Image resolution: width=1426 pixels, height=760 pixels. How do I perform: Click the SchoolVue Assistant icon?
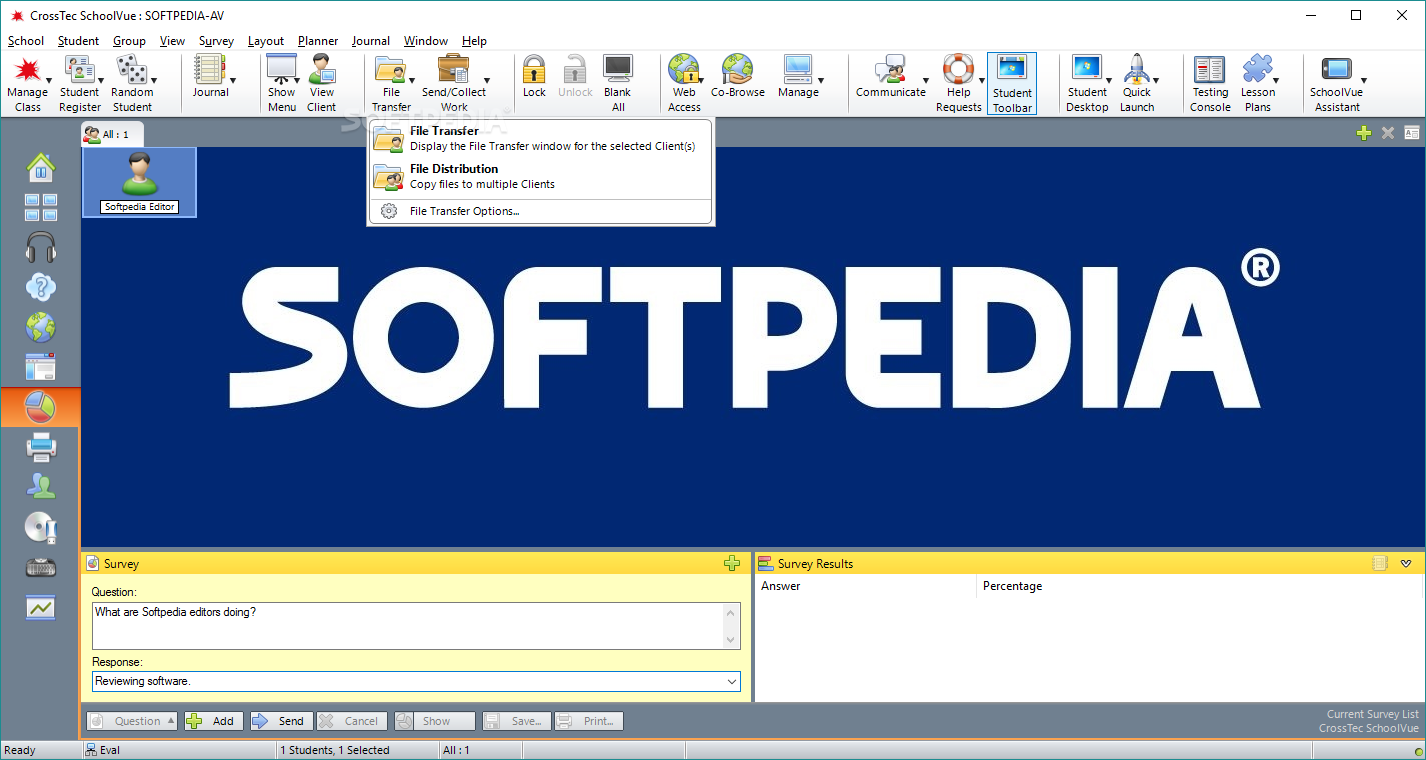coord(1336,70)
